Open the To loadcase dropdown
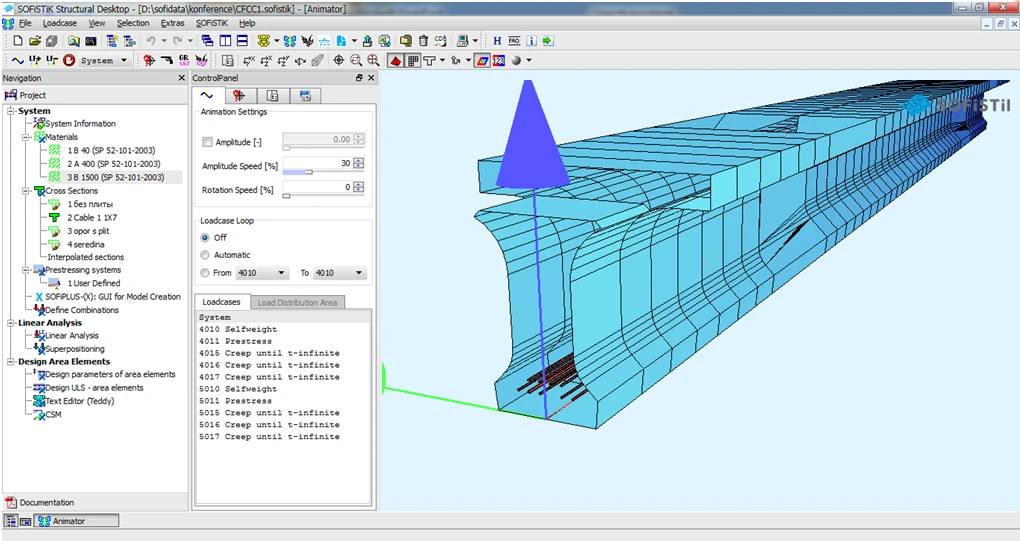 pyautogui.click(x=340, y=272)
